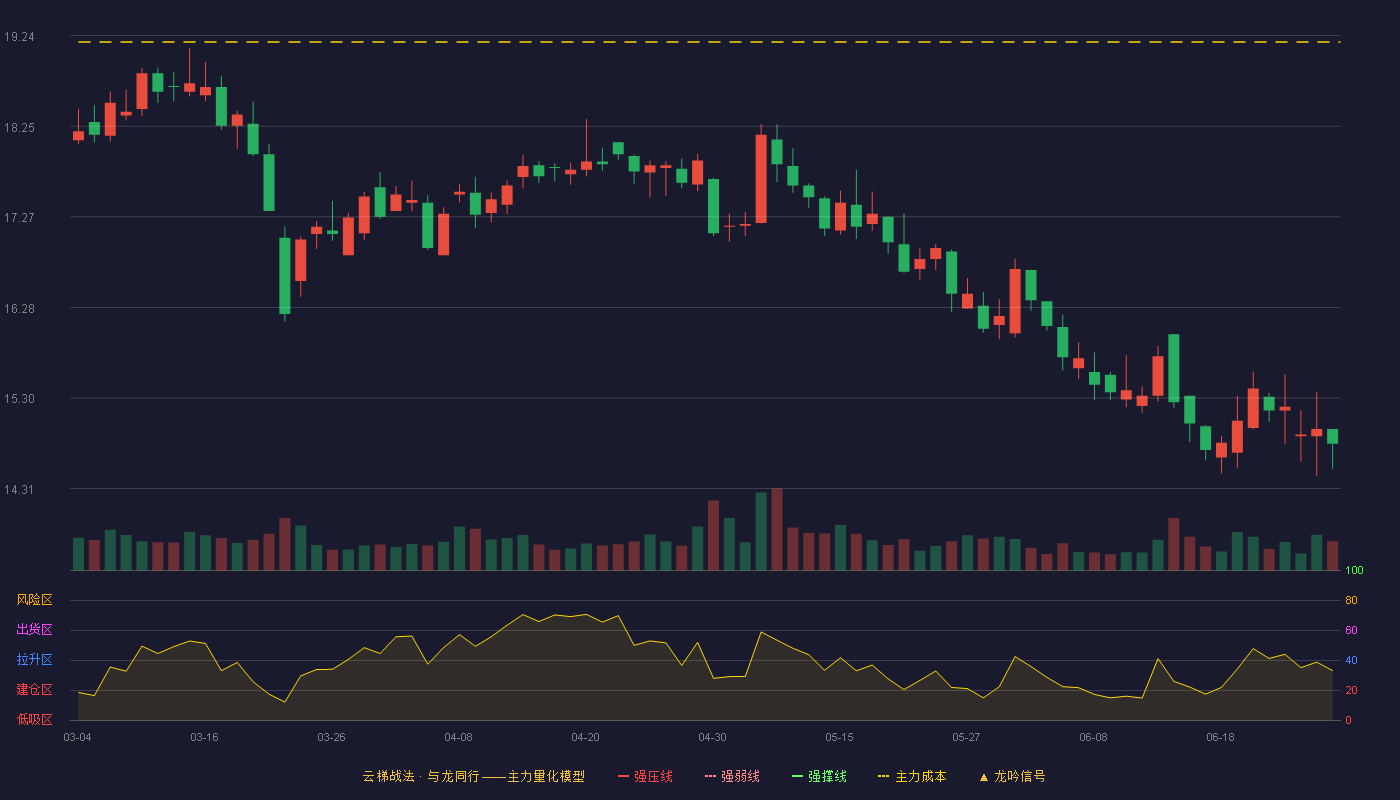
Task: Click the 03-04 date label
Action: [x=77, y=737]
